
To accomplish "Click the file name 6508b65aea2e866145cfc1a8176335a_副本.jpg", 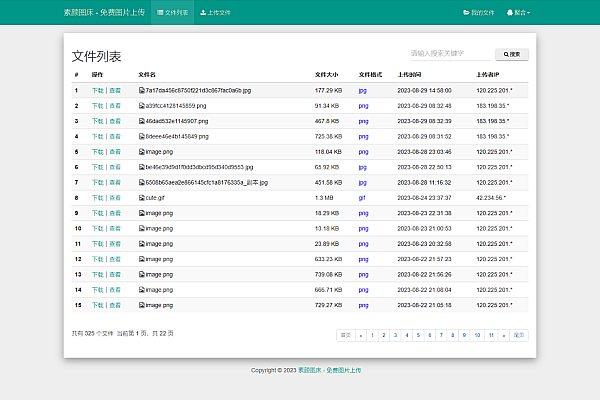I will pyautogui.click(x=207, y=183).
